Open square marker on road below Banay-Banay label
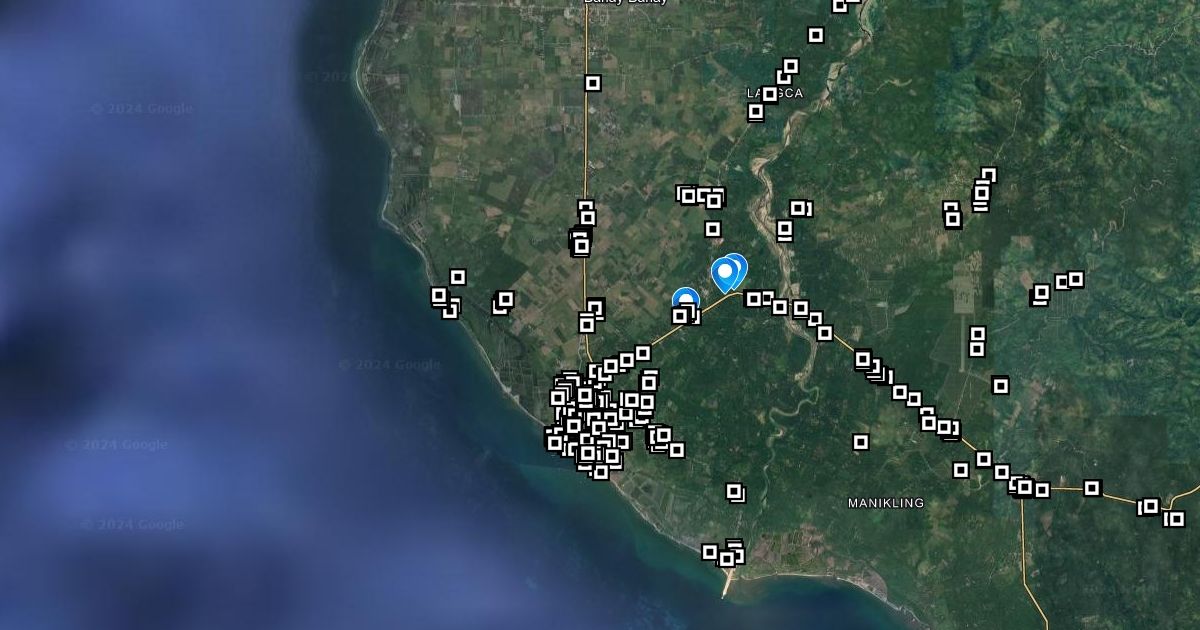This screenshot has width=1200, height=630. pyautogui.click(x=593, y=83)
